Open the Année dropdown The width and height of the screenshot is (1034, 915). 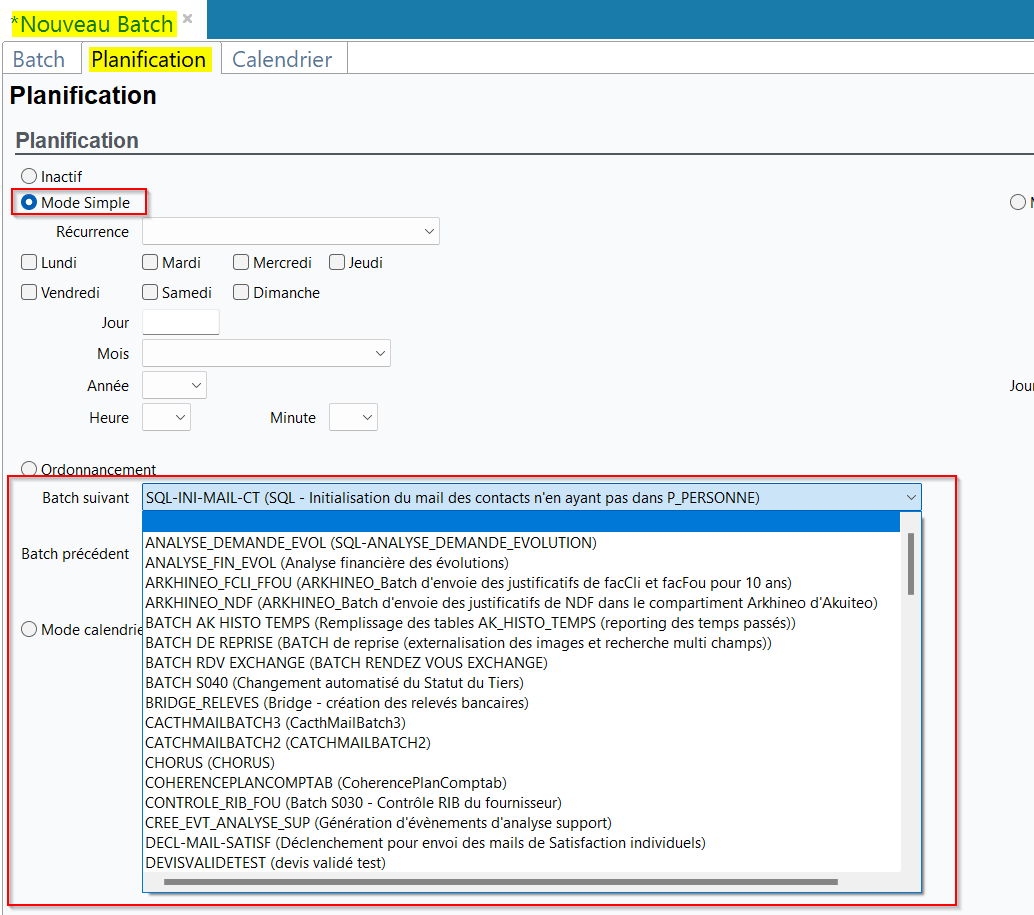coord(196,386)
